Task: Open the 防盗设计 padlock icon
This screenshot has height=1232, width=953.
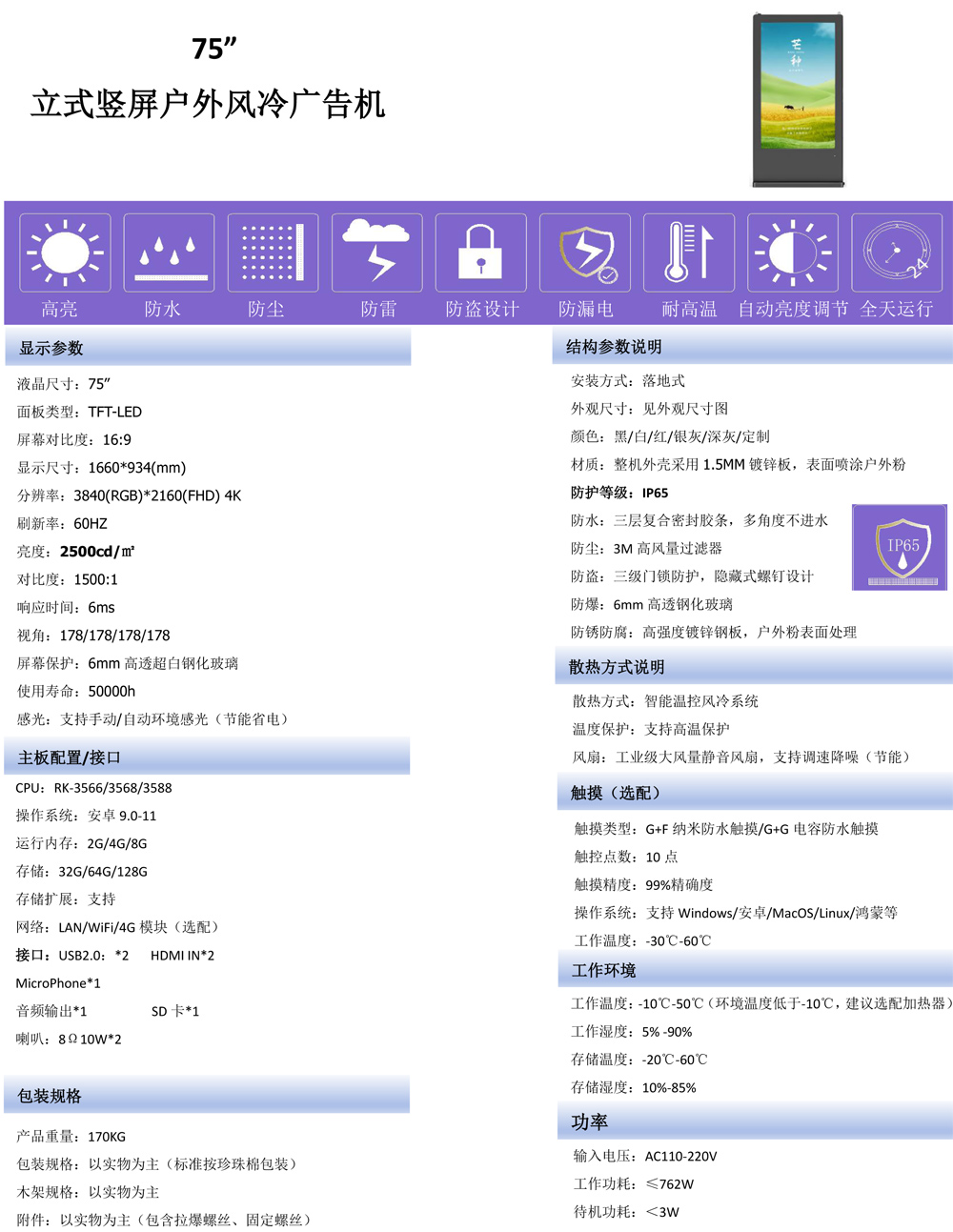Action: click(x=480, y=252)
